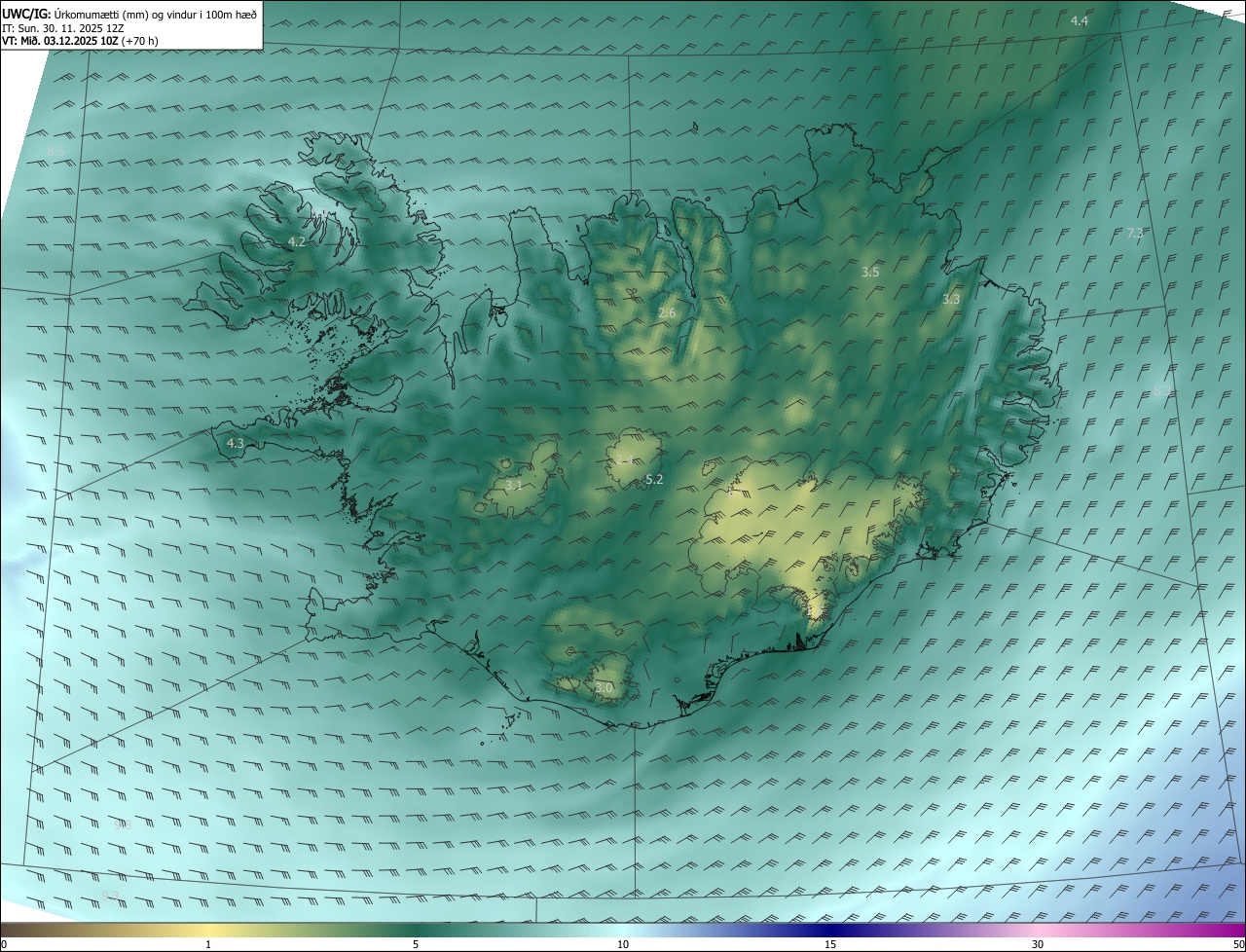
Task: Click the 10 tick on the color scale
Action: pyautogui.click(x=623, y=944)
